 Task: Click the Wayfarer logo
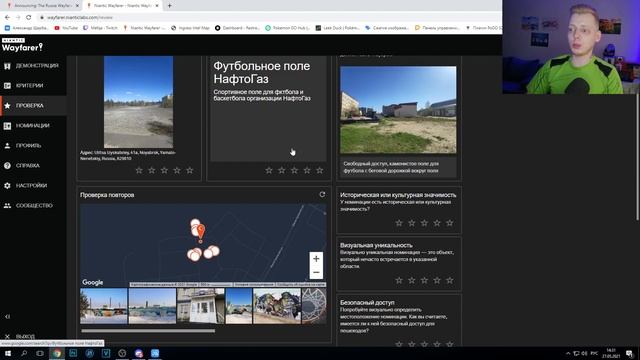pyautogui.click(x=22, y=46)
